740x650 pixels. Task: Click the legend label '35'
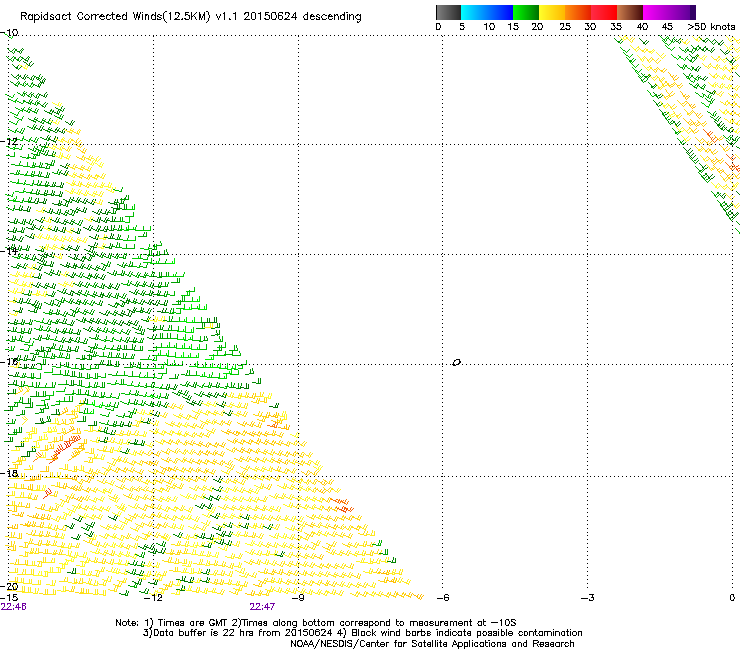tap(616, 27)
